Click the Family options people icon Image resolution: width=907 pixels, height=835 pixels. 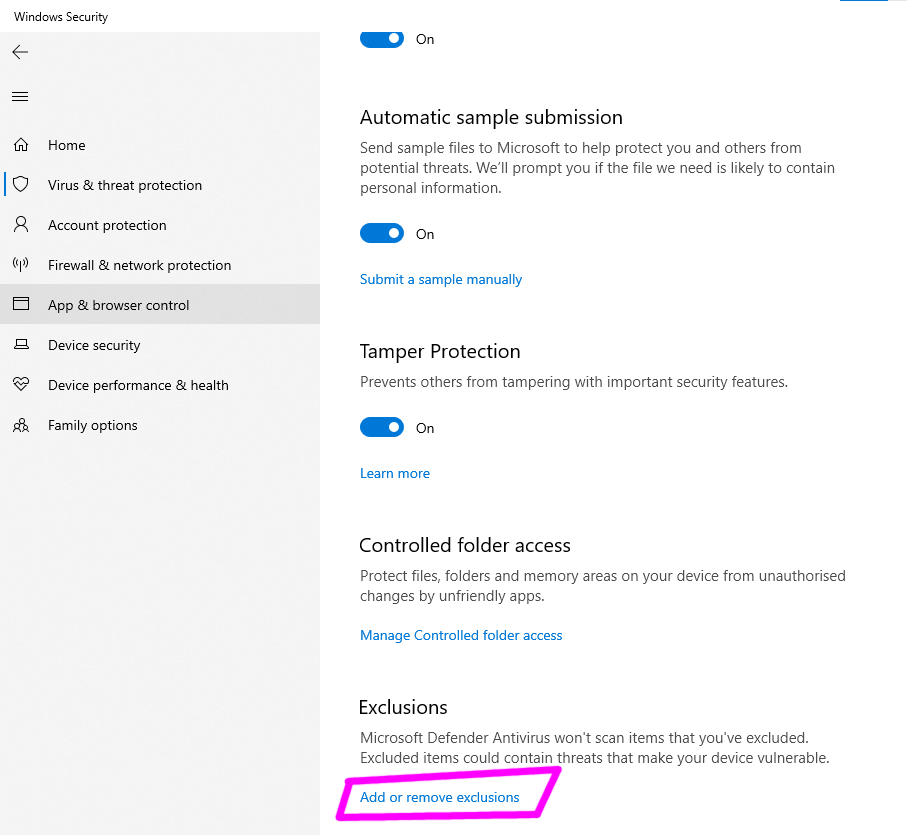(x=21, y=425)
